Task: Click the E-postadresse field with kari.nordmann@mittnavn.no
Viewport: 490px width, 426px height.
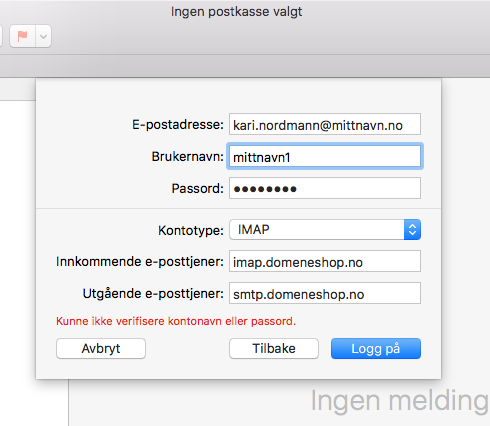Action: pyautogui.click(x=325, y=124)
